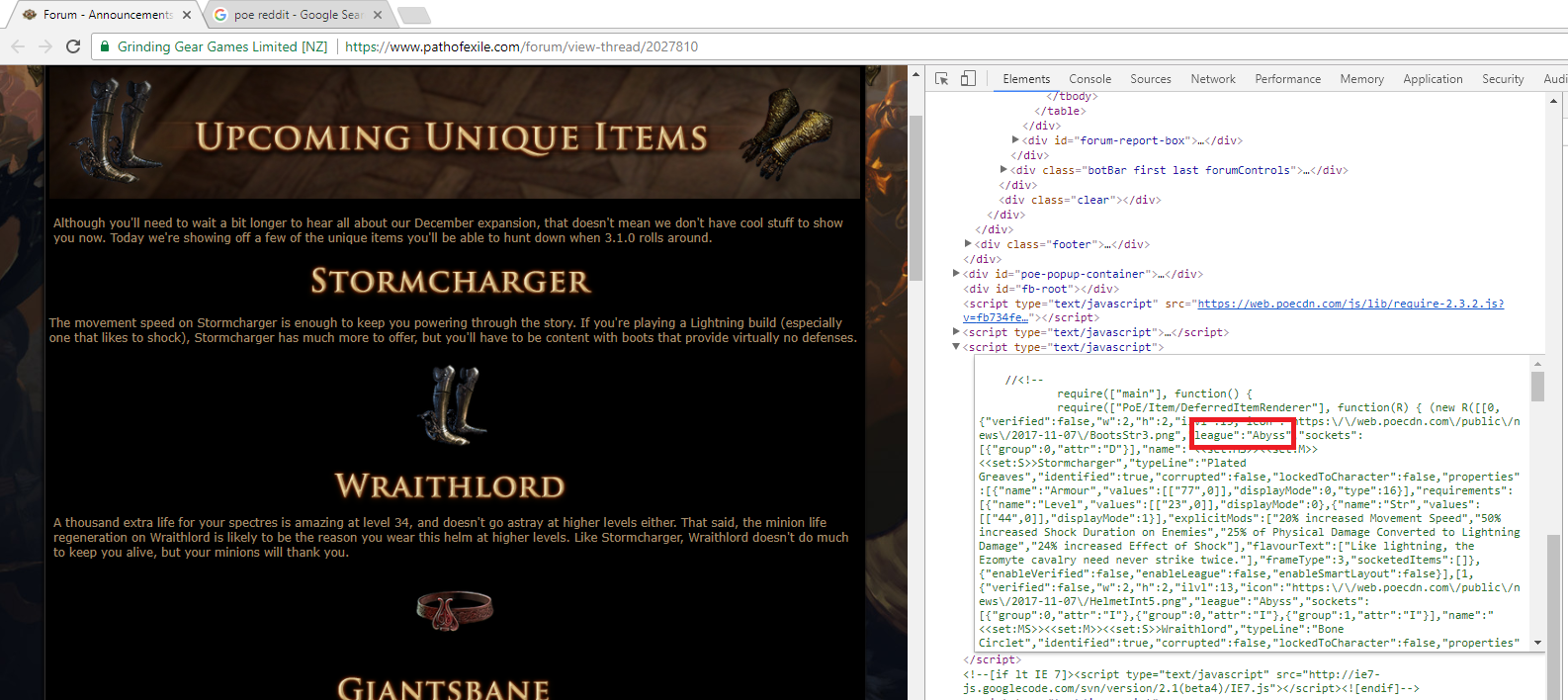Click the browser forward arrow
This screenshot has width=1568, height=700.
45,46
